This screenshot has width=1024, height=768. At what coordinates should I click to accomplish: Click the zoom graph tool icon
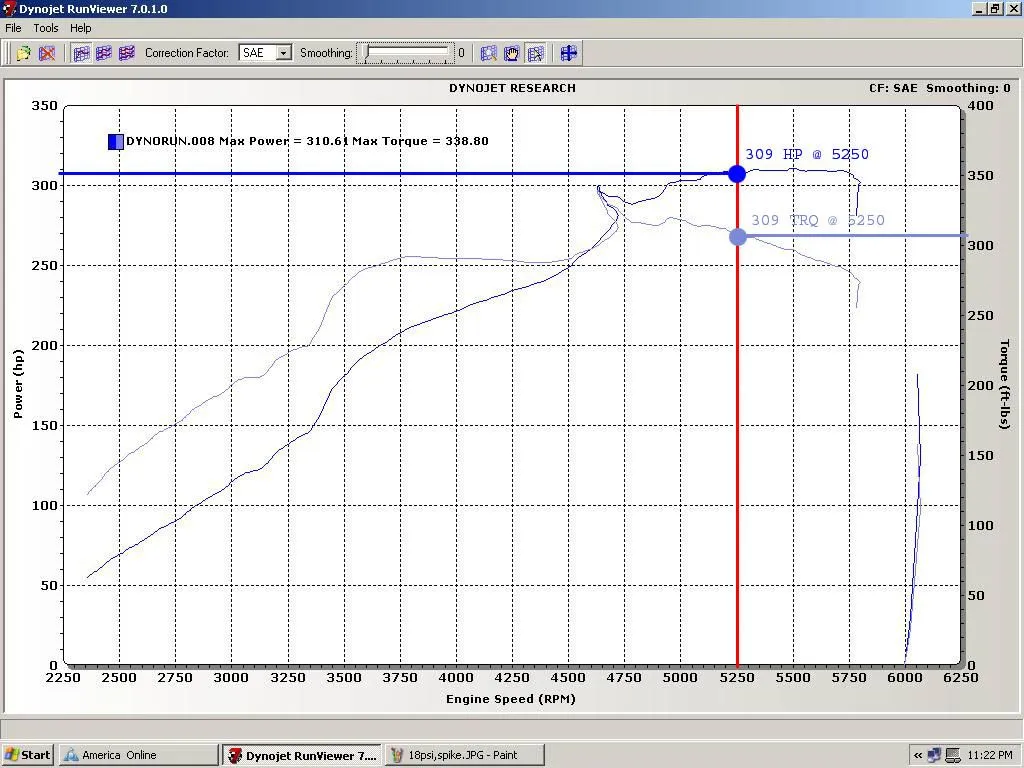click(489, 53)
